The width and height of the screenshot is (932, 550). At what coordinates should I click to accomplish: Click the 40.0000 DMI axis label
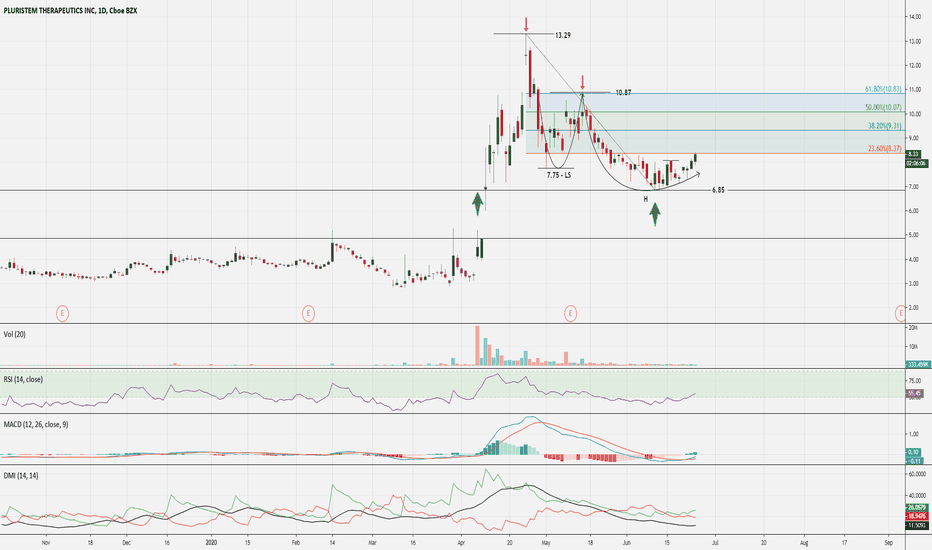point(917,495)
